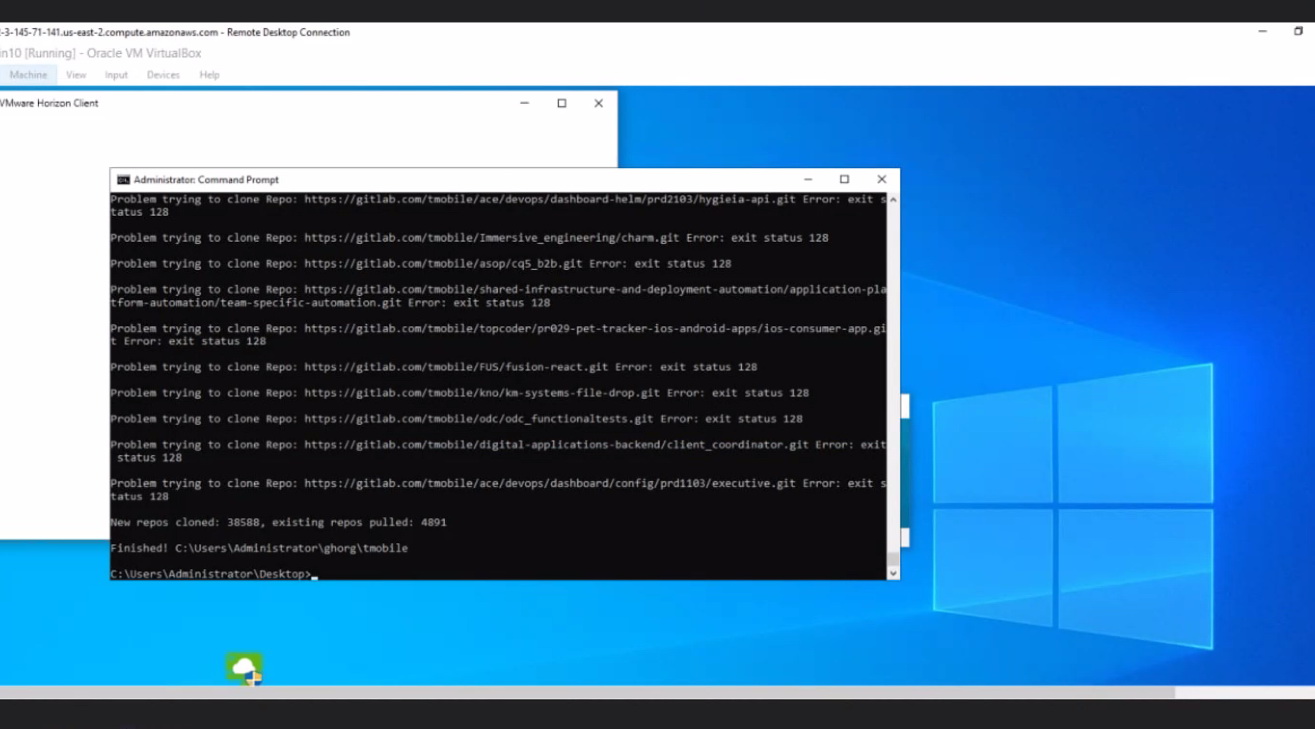
Task: Minimize the Administrator Command Prompt window
Action: point(807,180)
